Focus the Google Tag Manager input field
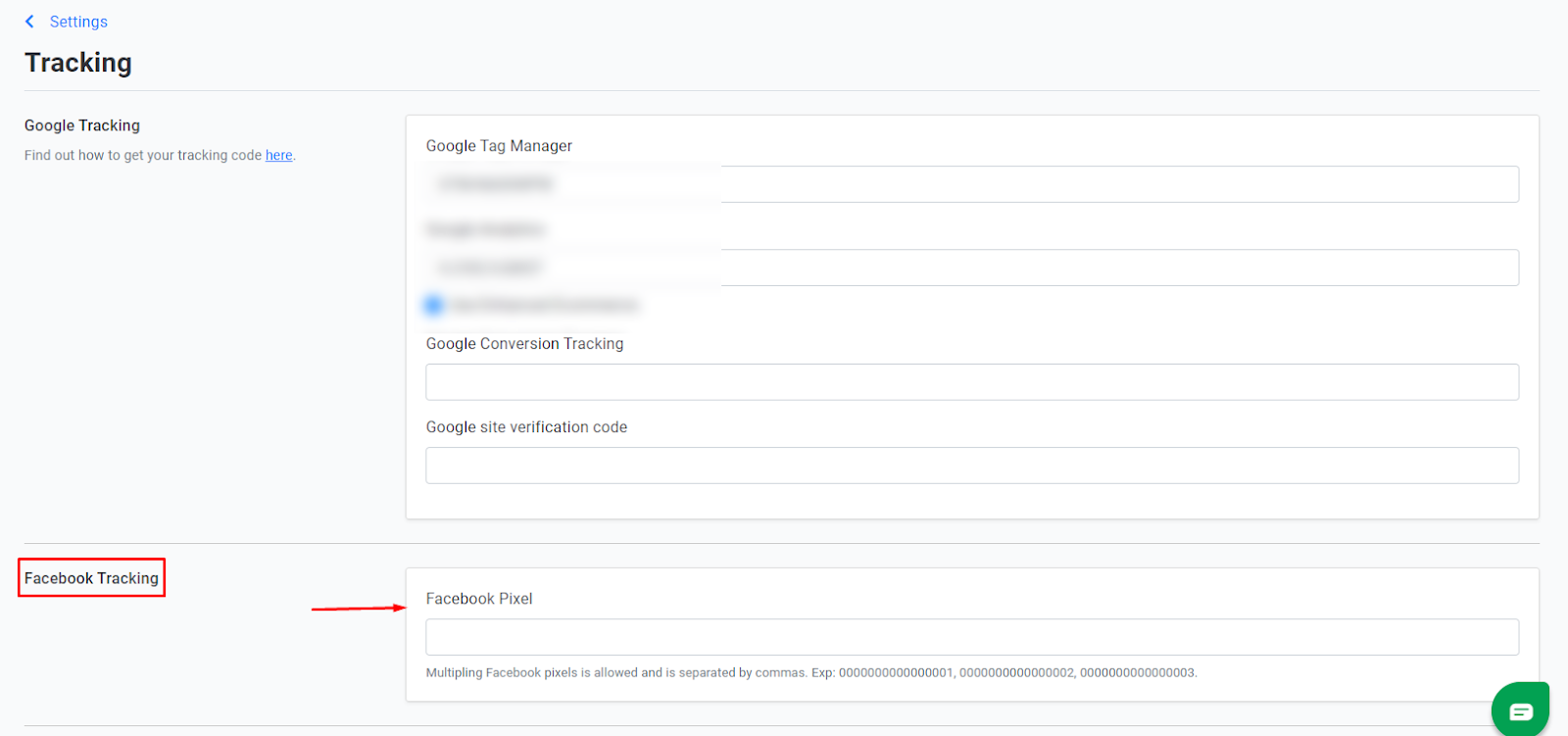The width and height of the screenshot is (1568, 736). click(x=972, y=184)
